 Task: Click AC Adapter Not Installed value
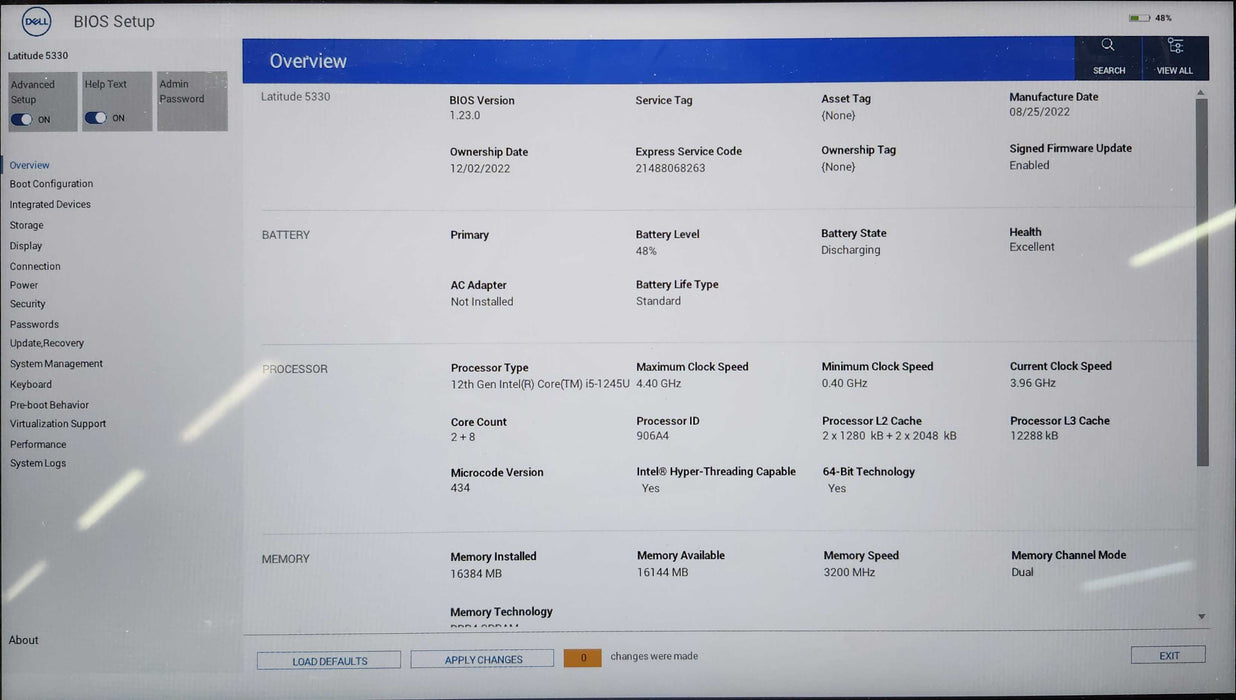(x=482, y=302)
